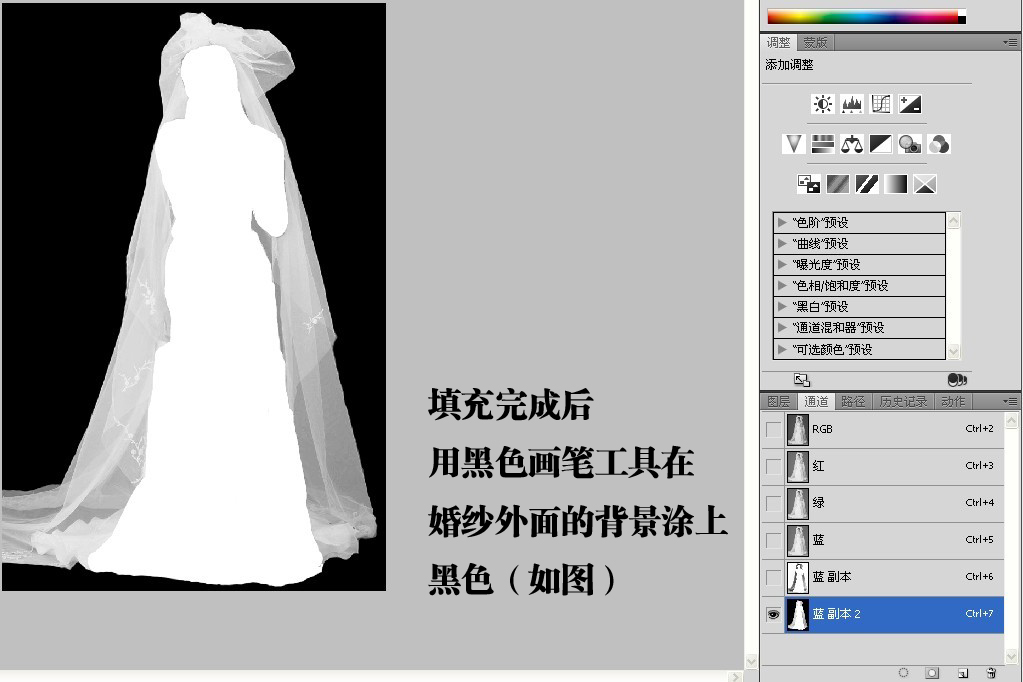Hide the 蓝 副本 2 channel

point(773,614)
